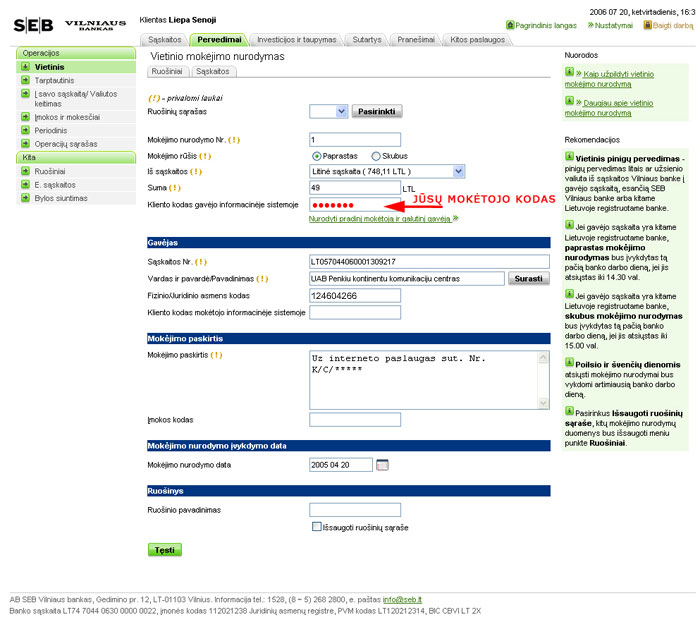700x622 pixels.
Task: Click the Surasti button
Action: click(529, 278)
